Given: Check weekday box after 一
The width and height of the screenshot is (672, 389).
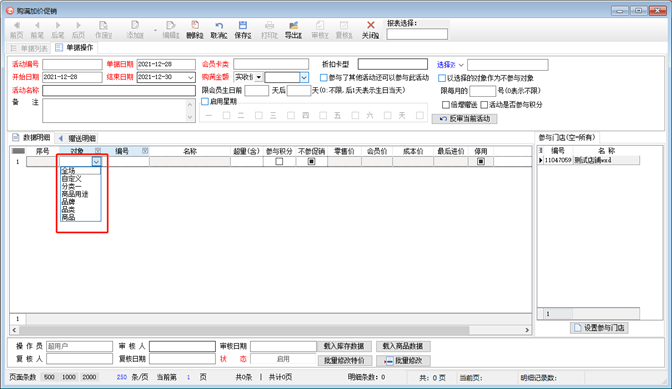Looking at the screenshot, I should (x=227, y=115).
